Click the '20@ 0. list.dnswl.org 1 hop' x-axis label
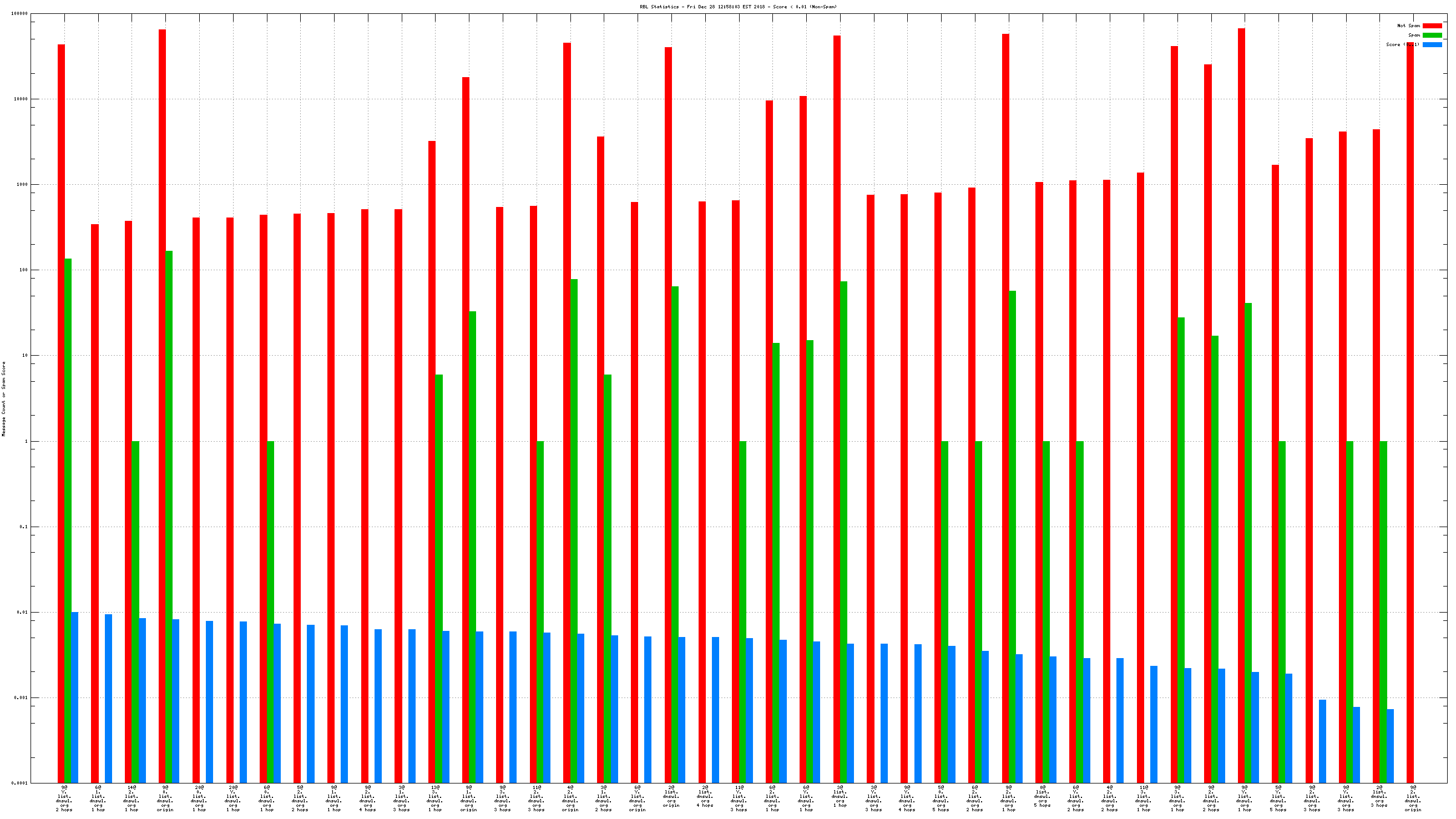The width and height of the screenshot is (1456, 819). [x=199, y=798]
